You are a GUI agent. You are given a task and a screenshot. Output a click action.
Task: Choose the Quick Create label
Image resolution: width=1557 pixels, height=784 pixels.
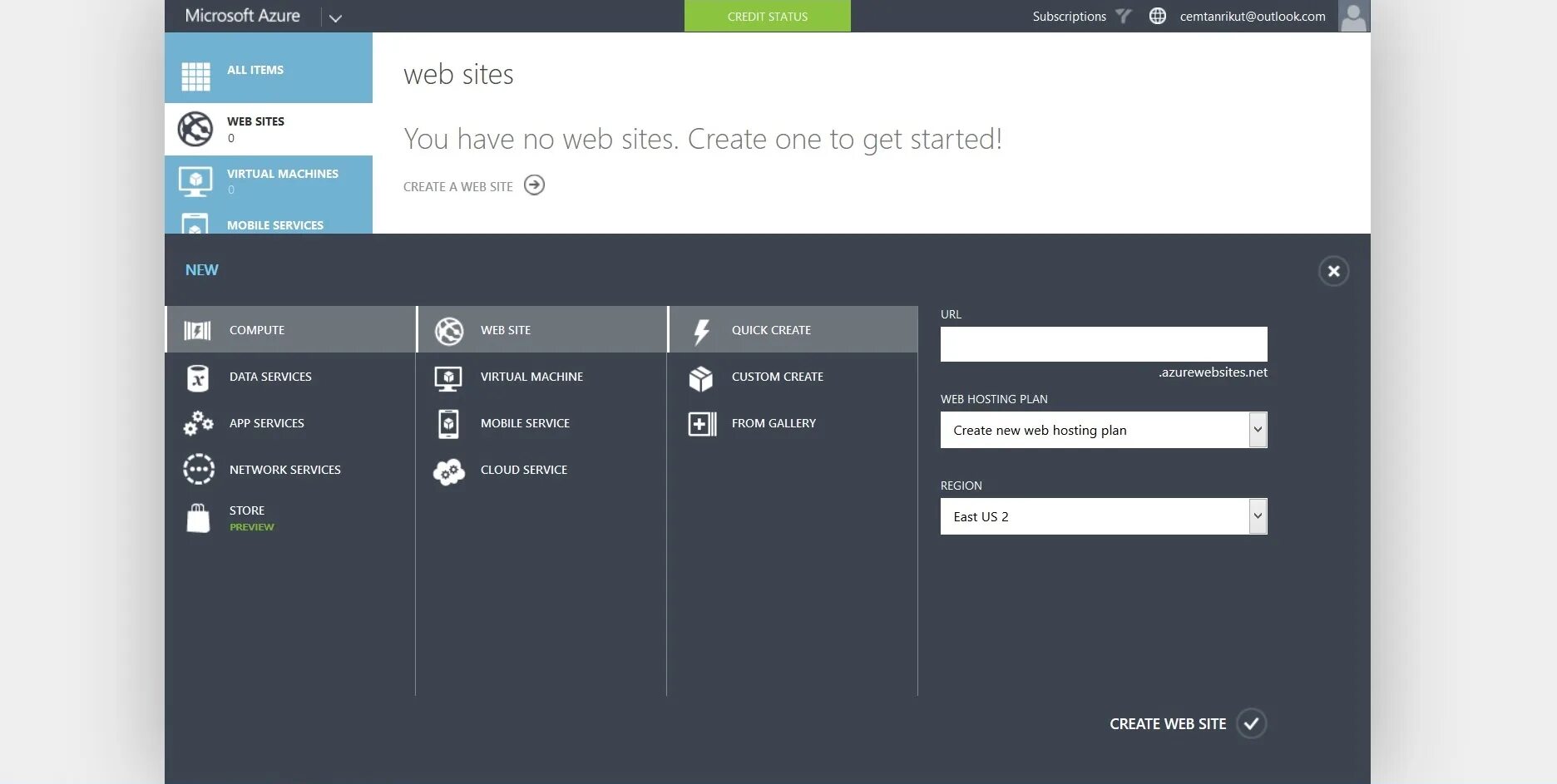[x=771, y=330]
